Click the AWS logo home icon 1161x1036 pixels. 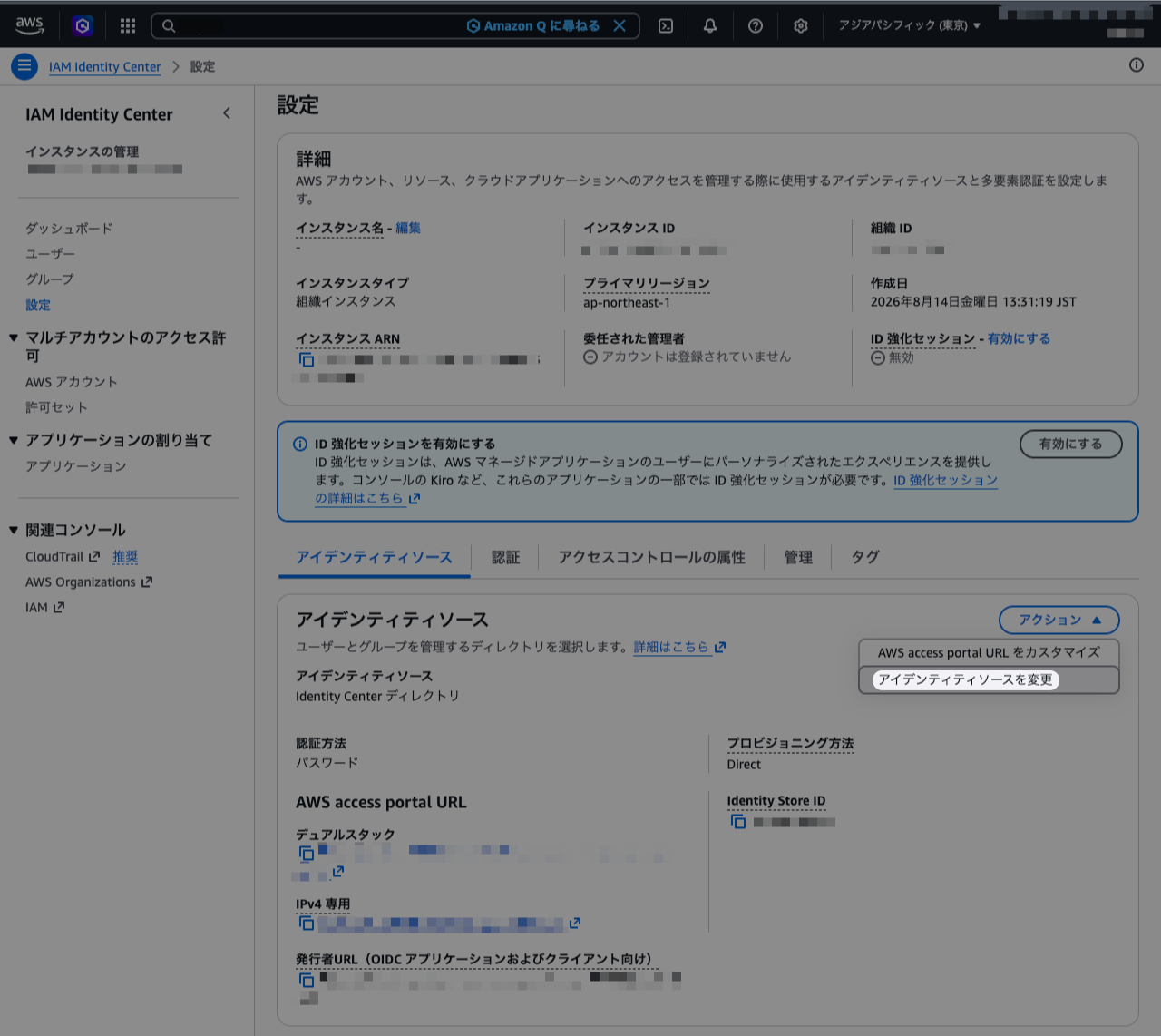click(x=29, y=25)
